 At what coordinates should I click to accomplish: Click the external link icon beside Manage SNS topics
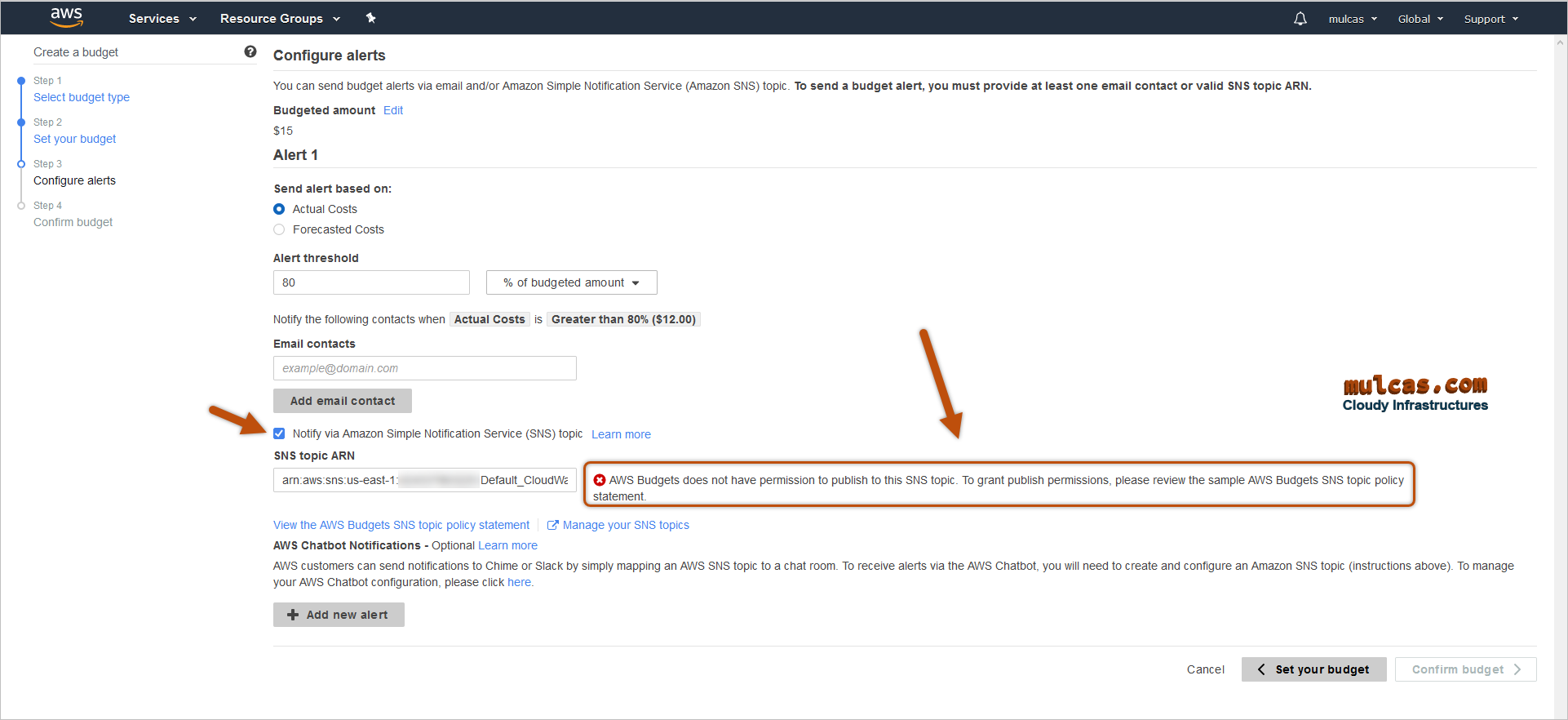[552, 525]
